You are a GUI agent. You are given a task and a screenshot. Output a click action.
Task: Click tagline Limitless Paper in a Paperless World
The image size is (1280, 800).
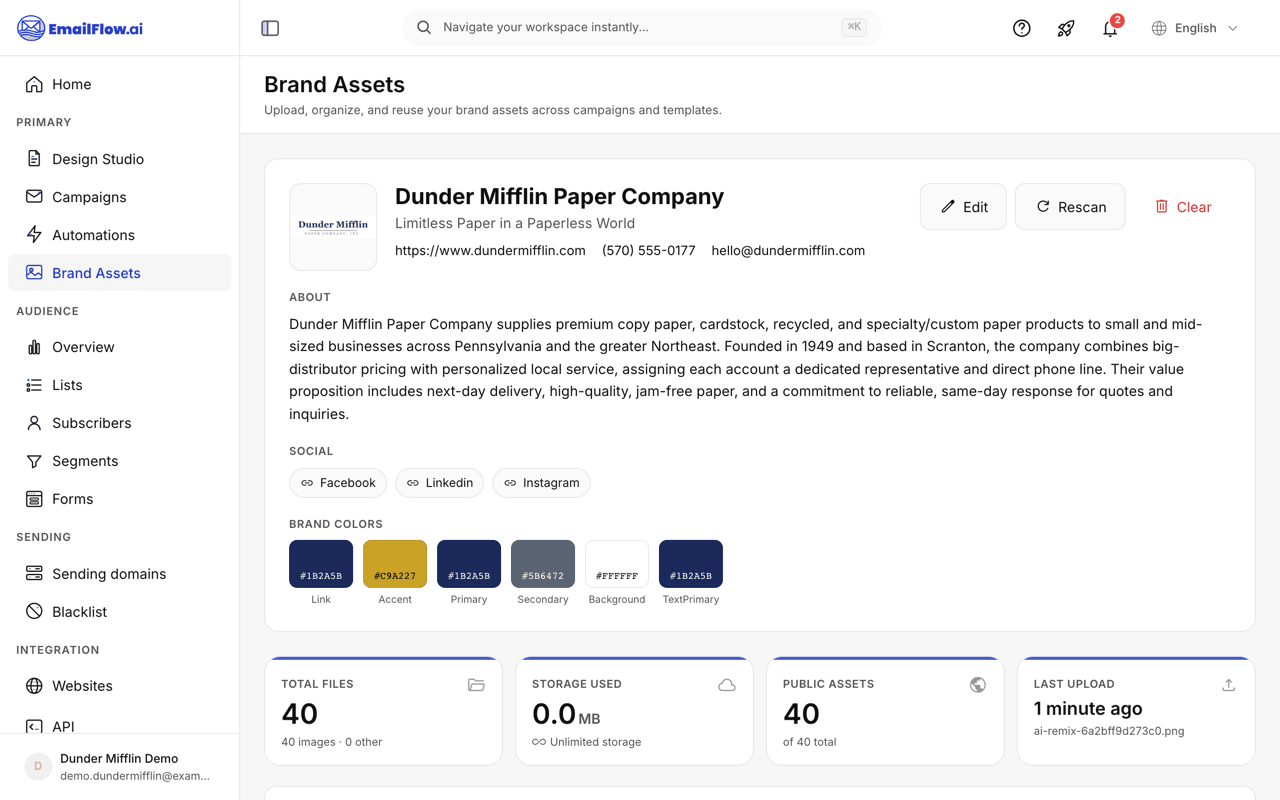(515, 223)
